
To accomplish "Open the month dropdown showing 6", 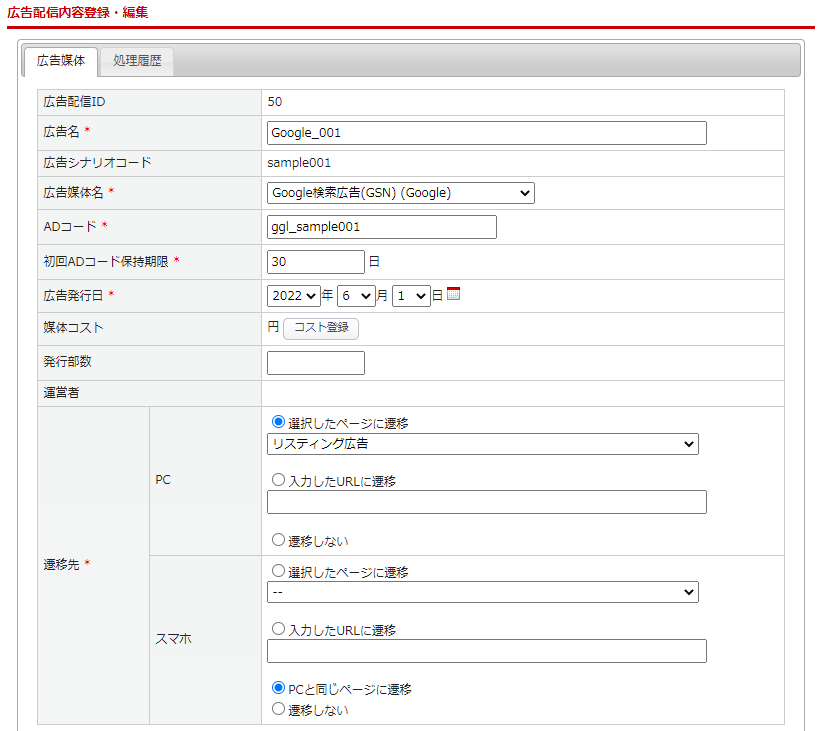I will (355, 296).
